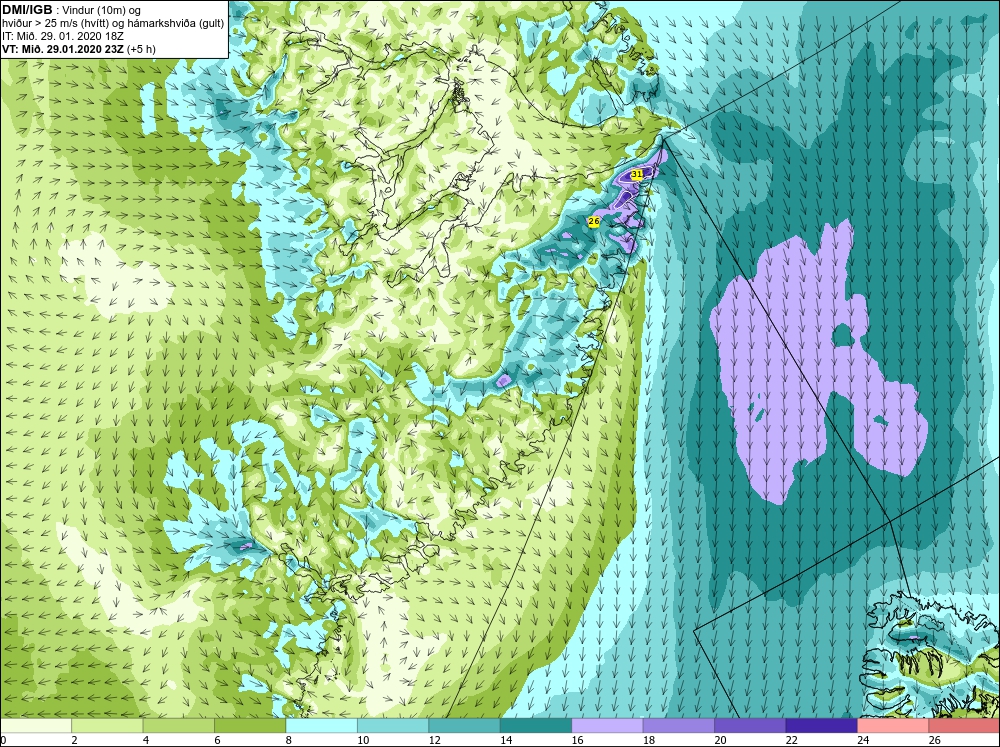Click the legend scale label 22
1000x747 pixels.
tap(791, 741)
